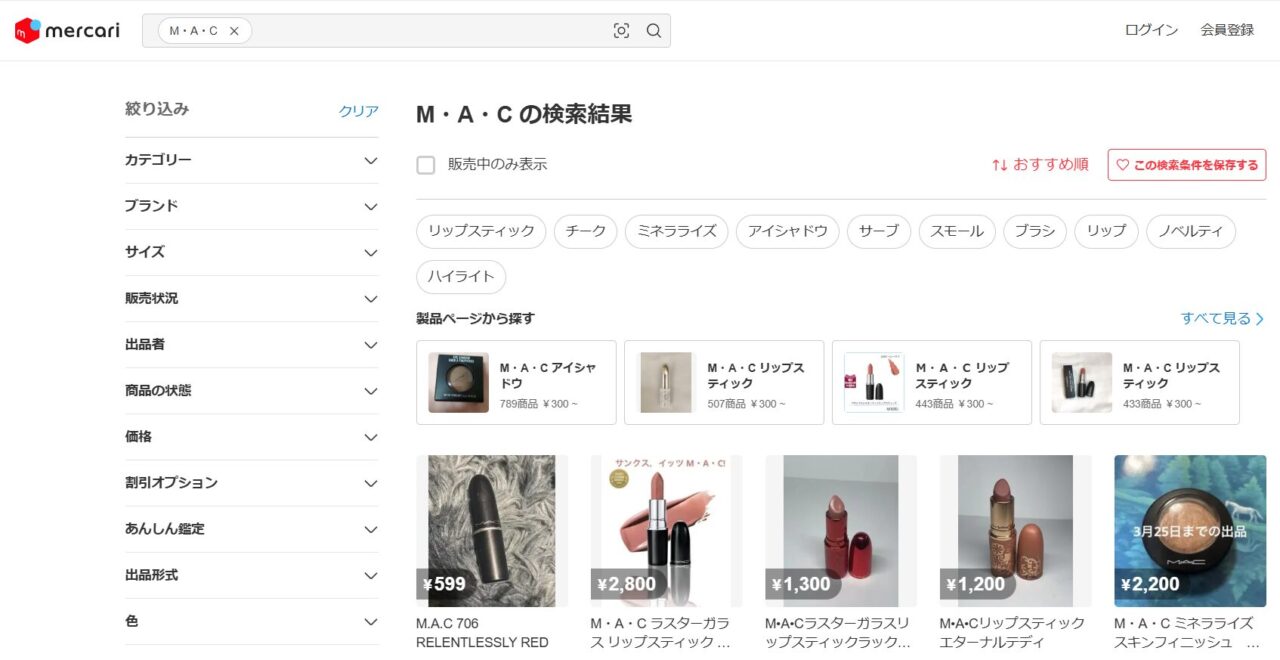
Task: Open M・A・C リップスティック card with 443商品
Action: tap(932, 383)
